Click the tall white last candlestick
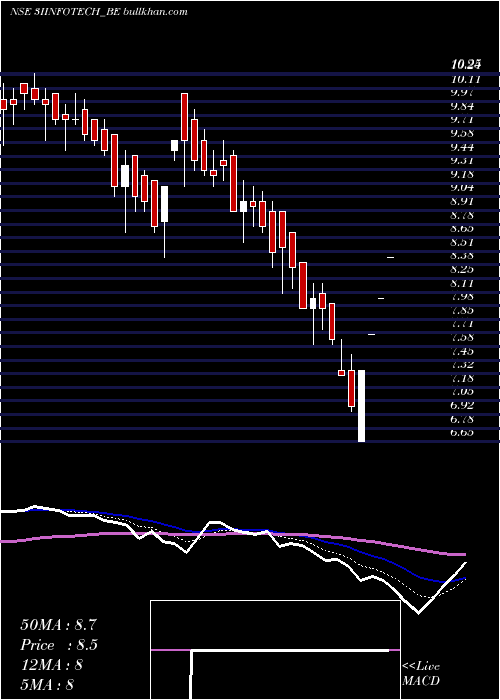This screenshot has height=700, width=500. (x=362, y=406)
